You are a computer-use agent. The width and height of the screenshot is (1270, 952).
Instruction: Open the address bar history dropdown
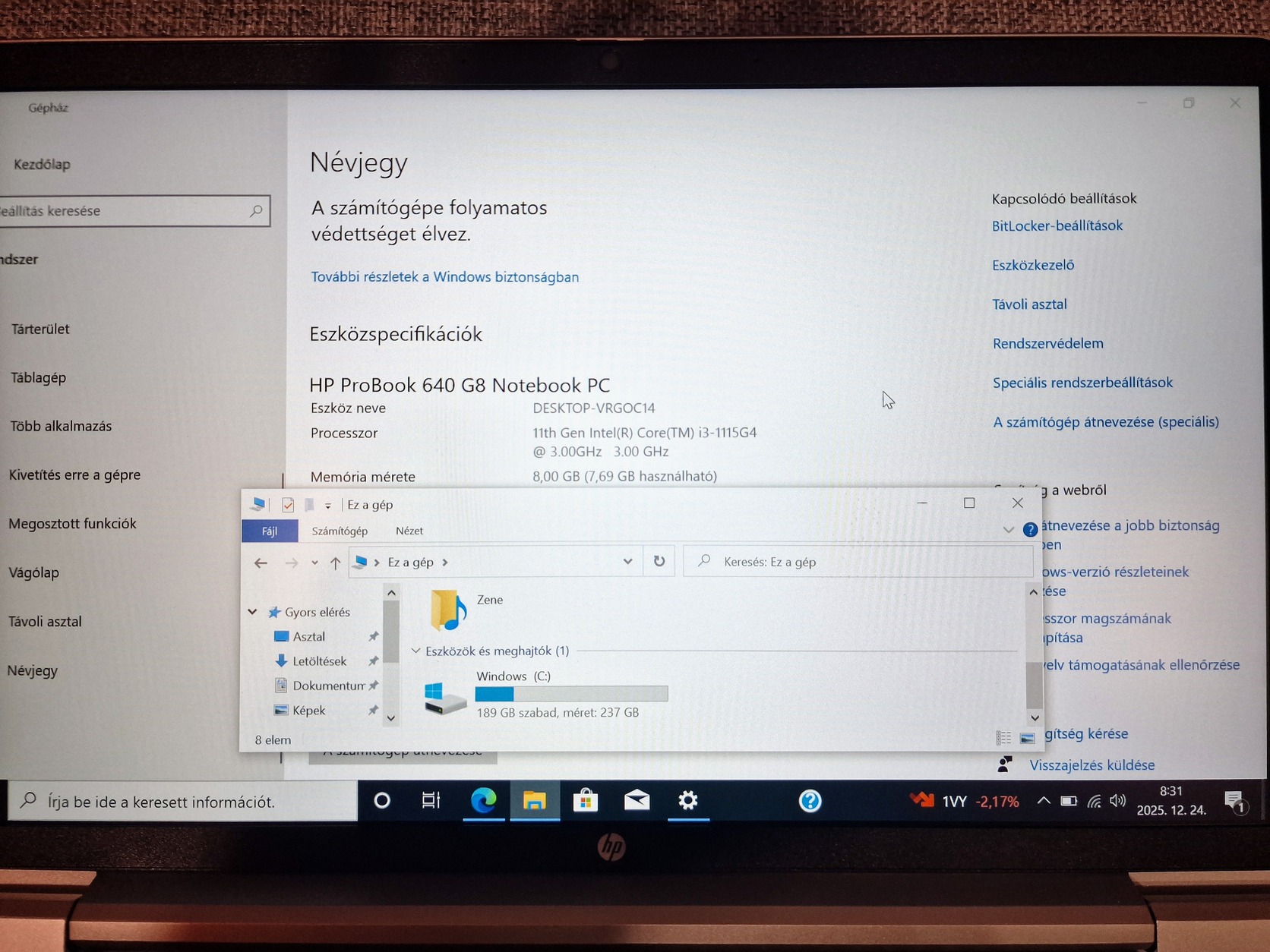pos(627,562)
